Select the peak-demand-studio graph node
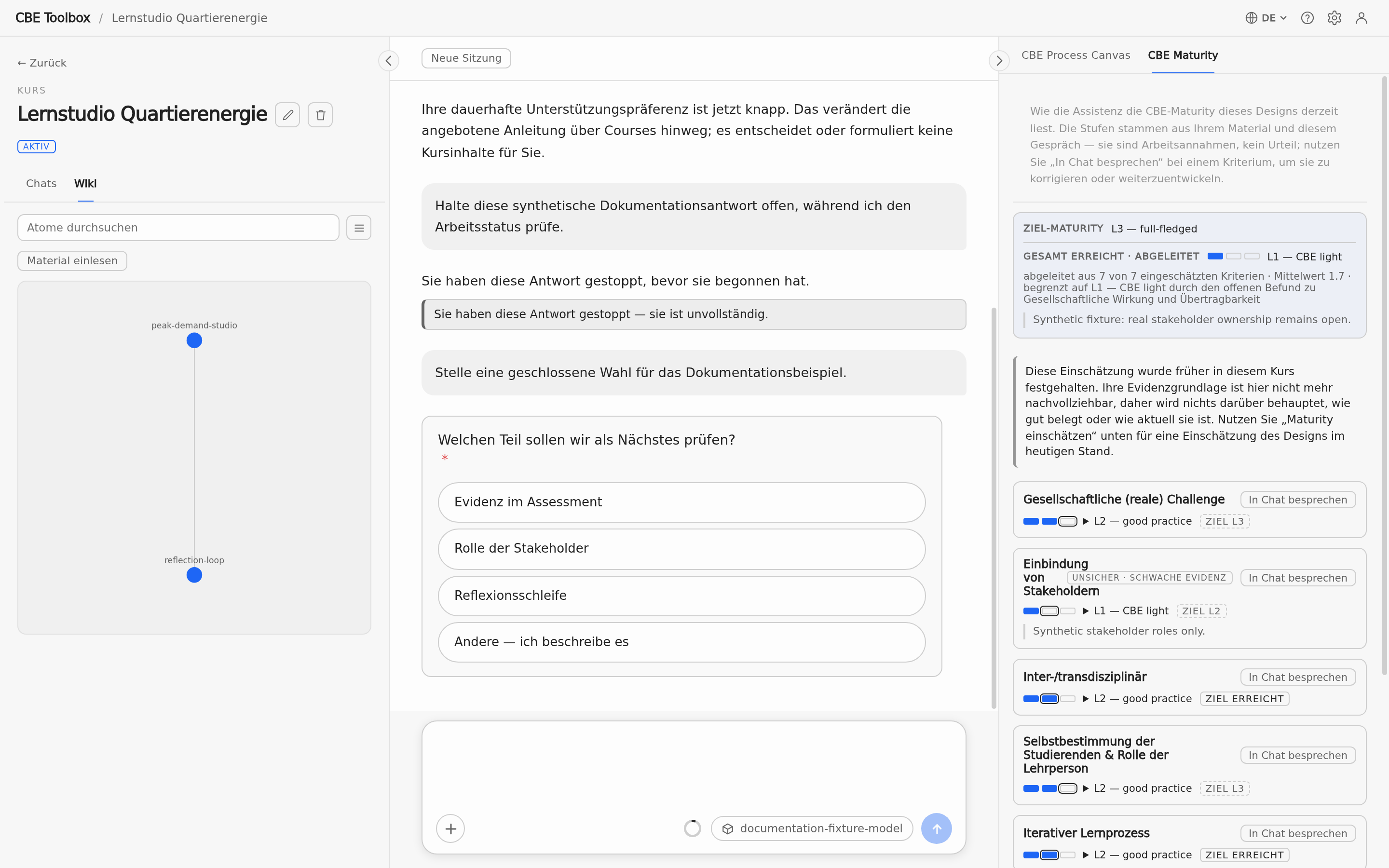Viewport: 1389px width, 868px height. [x=194, y=340]
